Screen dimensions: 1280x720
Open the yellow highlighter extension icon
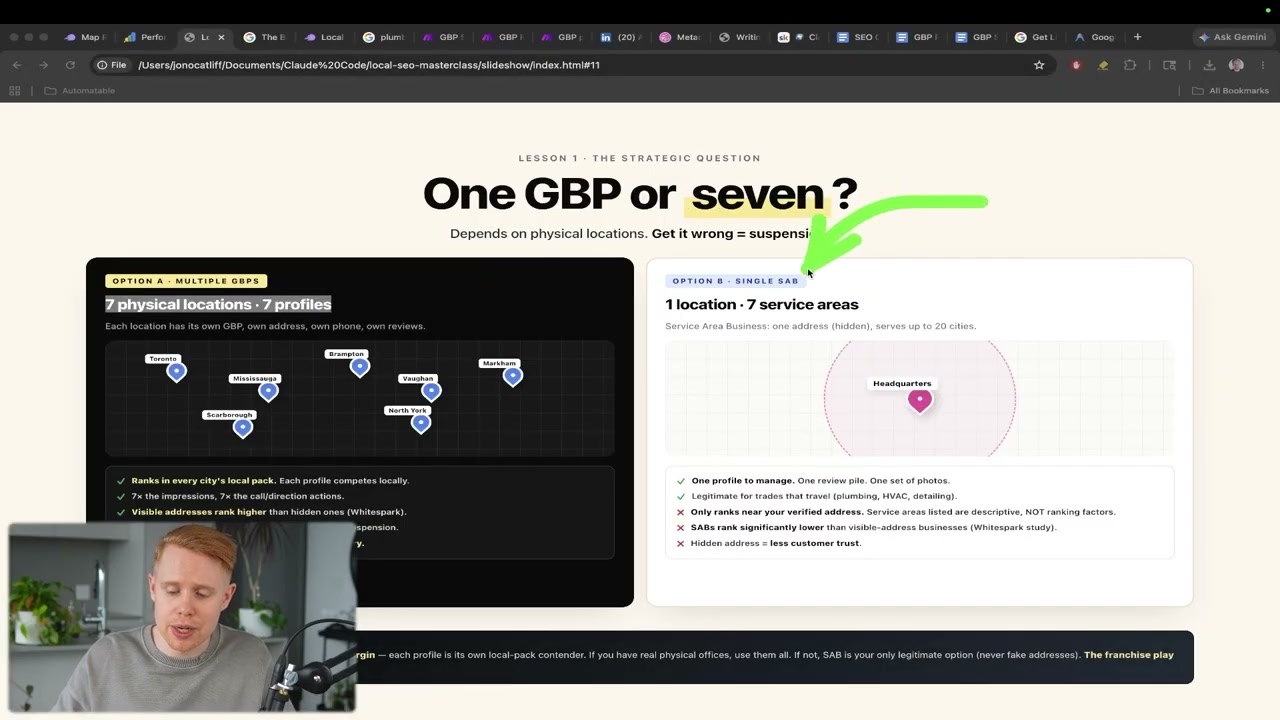pyautogui.click(x=1103, y=65)
